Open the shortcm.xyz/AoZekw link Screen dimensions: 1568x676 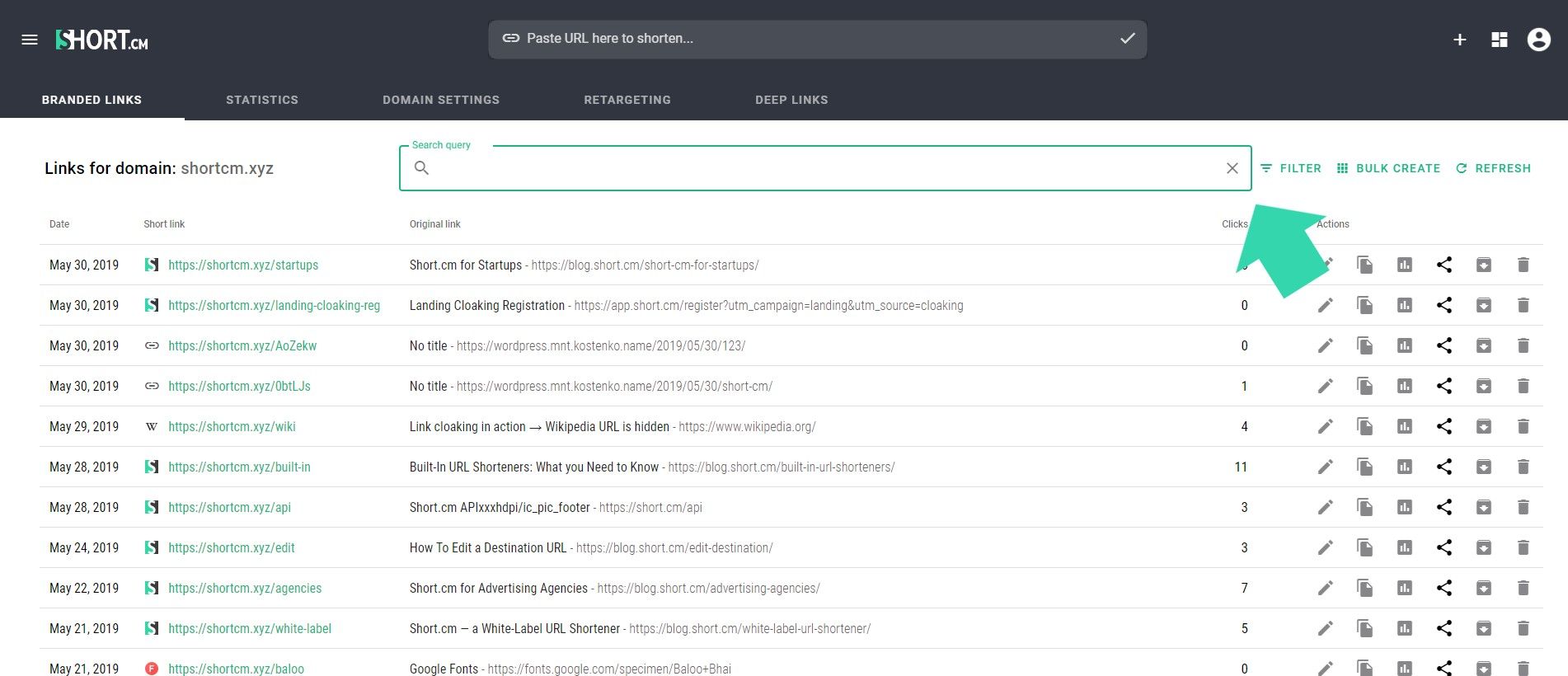(242, 345)
